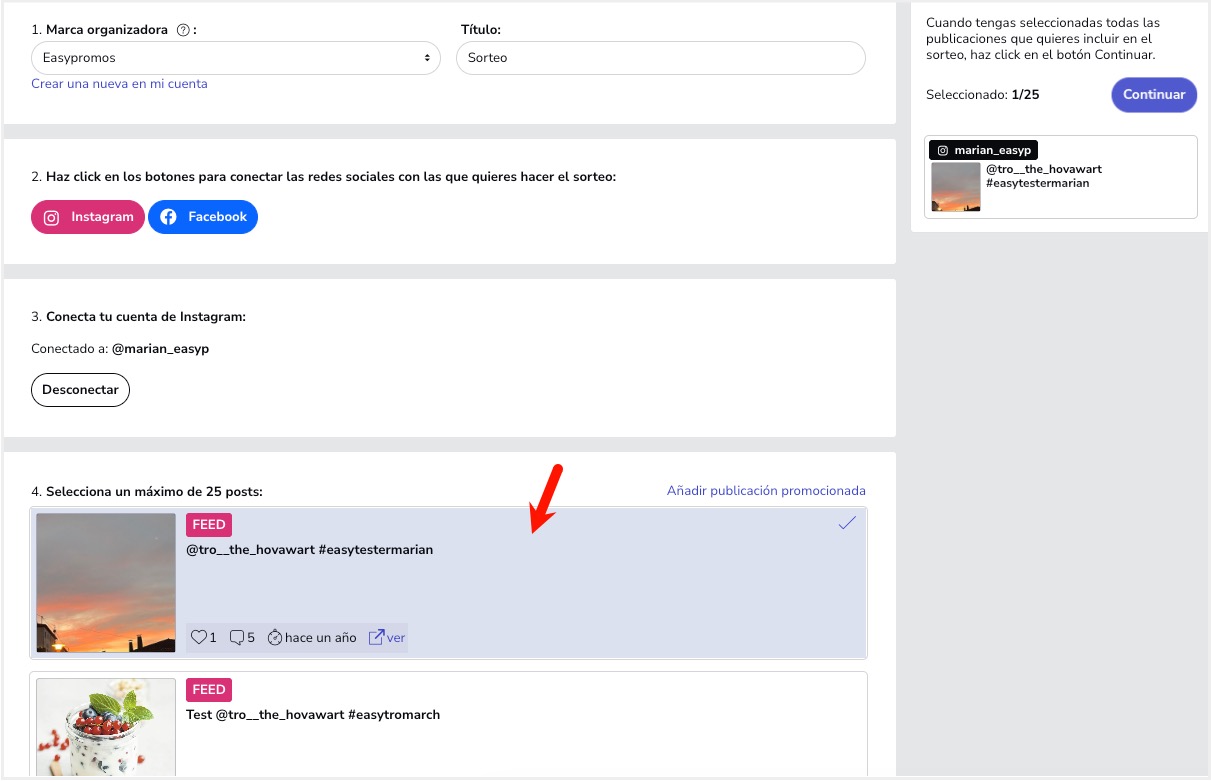Screen dimensions: 1211x781
Task: Click the FEED badge on easytestermarian post
Action: 209,525
